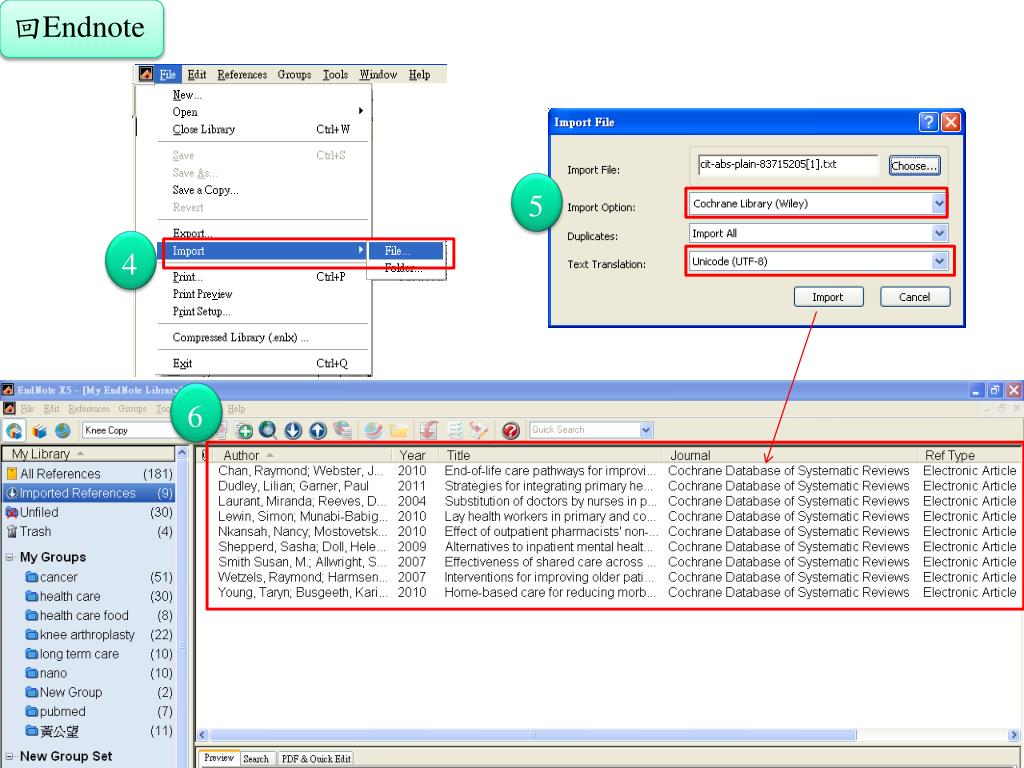Screen dimensions: 1024x768
Task: Click the Open Link toolbar icon
Action: coord(374,430)
